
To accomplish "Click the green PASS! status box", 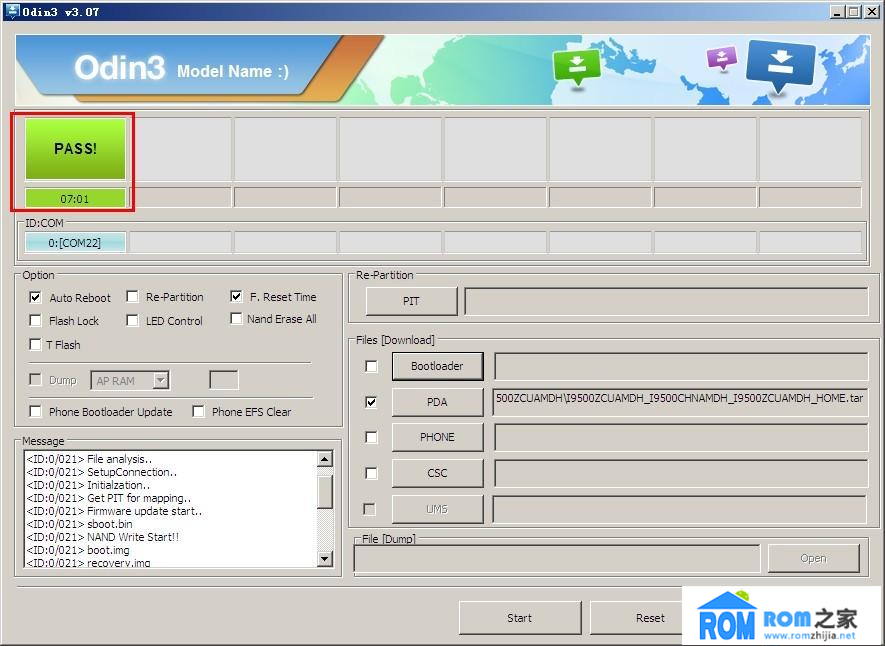I will click(x=75, y=148).
